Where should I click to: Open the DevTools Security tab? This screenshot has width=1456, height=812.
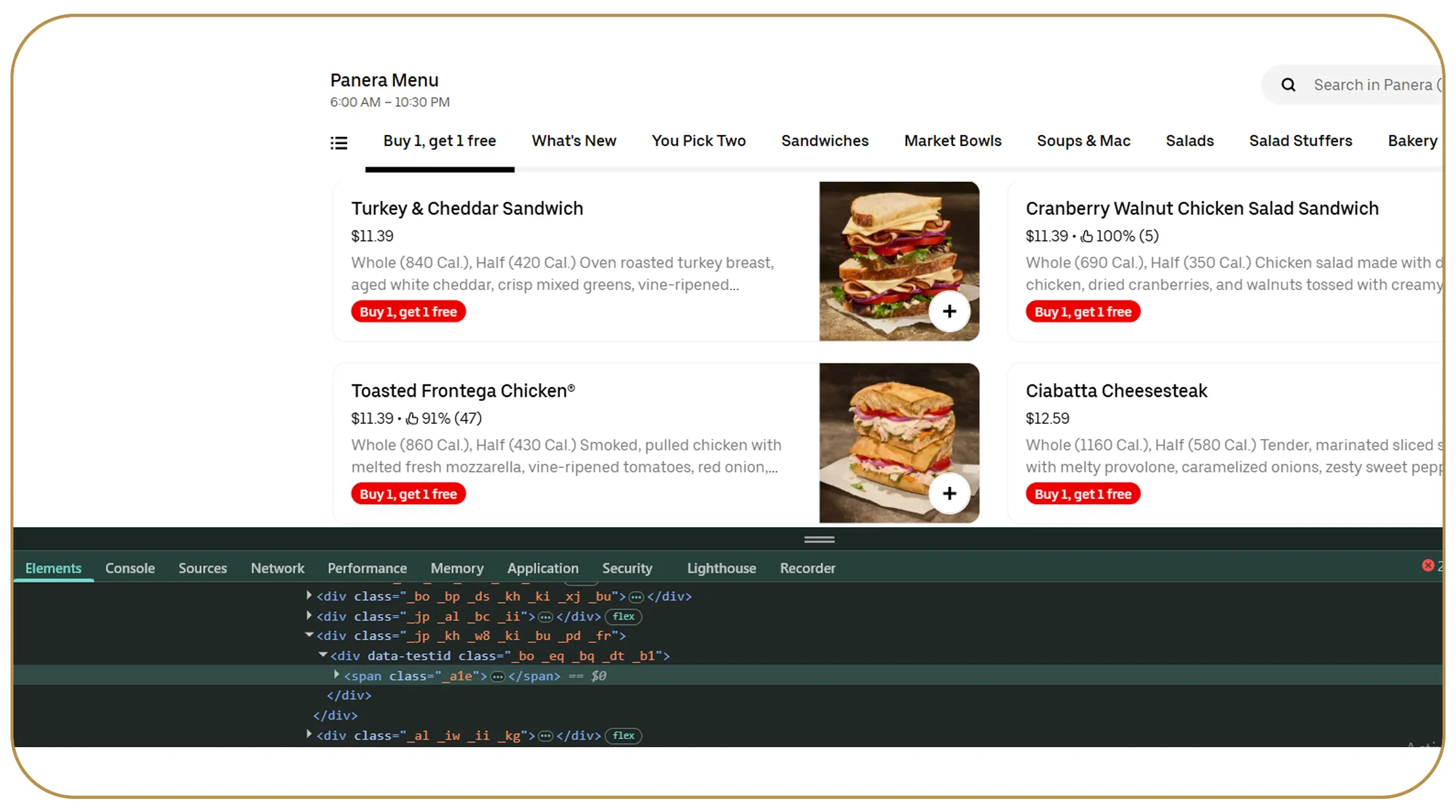point(627,568)
